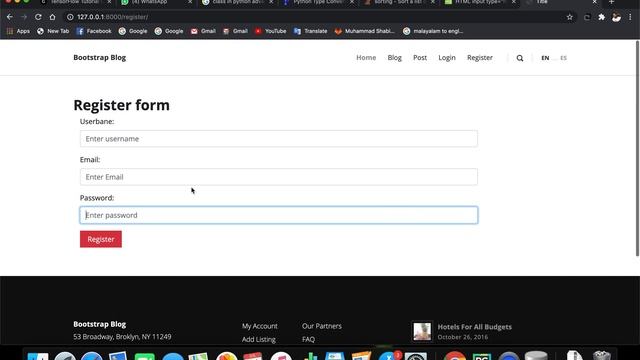Open the browser home page icon
Viewport: 640px width, 360px height.
point(52,17)
